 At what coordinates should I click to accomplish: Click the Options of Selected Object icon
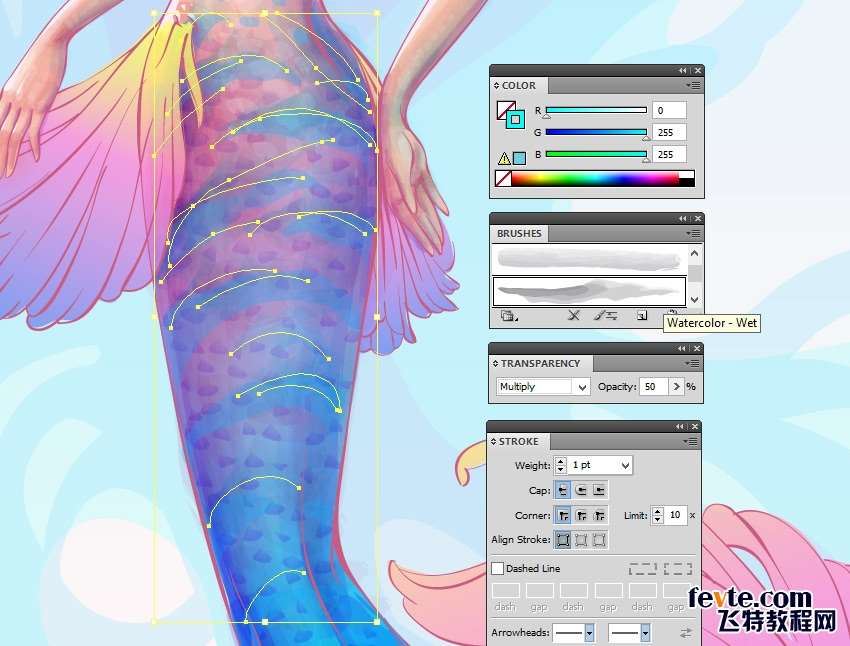coord(606,315)
